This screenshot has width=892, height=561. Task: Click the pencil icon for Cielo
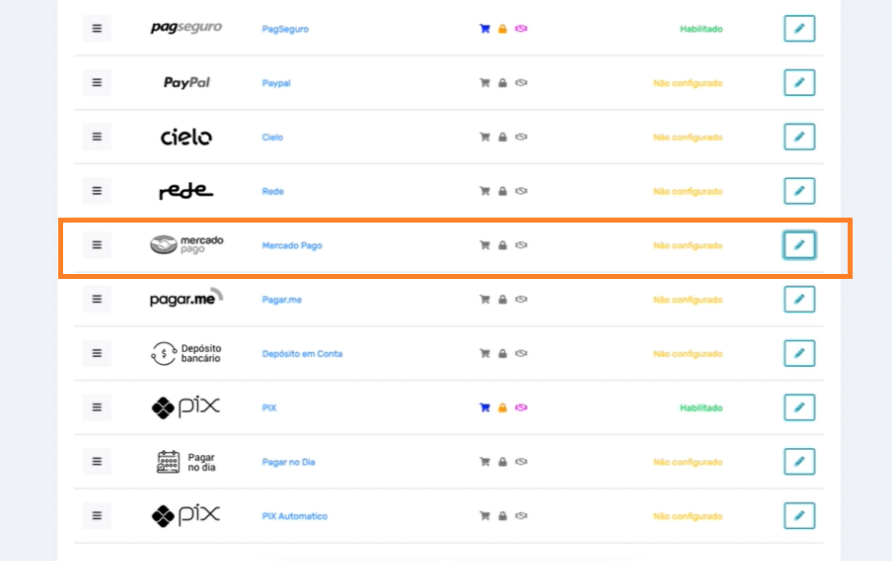pos(799,137)
